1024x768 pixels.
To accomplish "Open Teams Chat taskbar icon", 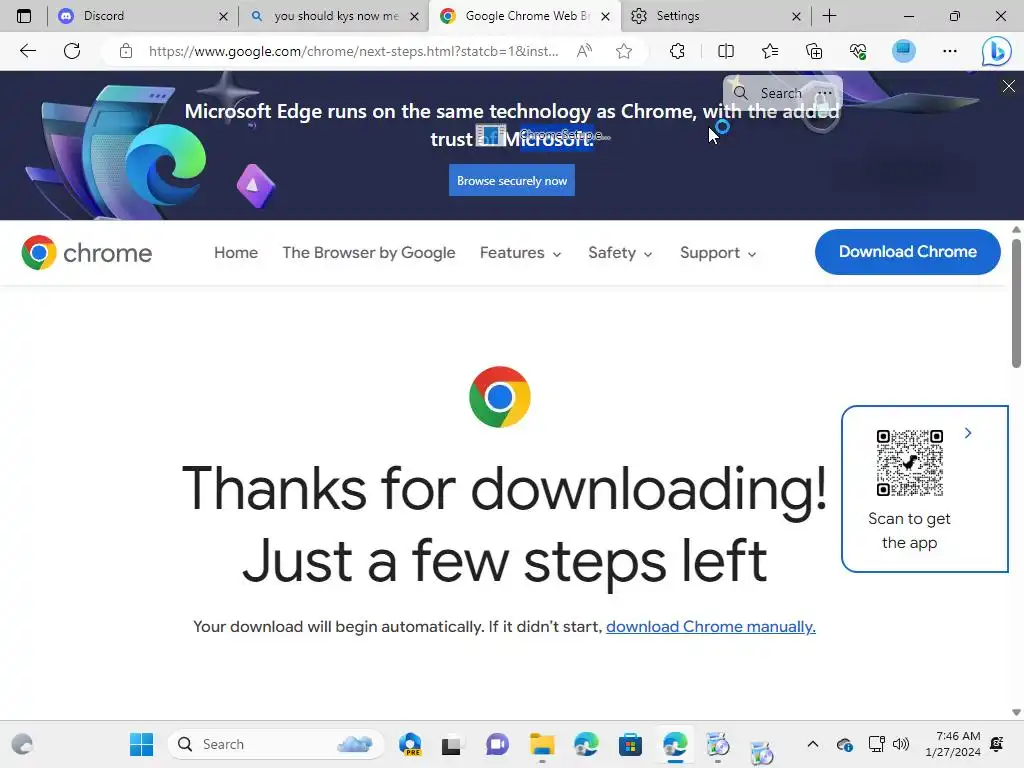I will coord(497,744).
